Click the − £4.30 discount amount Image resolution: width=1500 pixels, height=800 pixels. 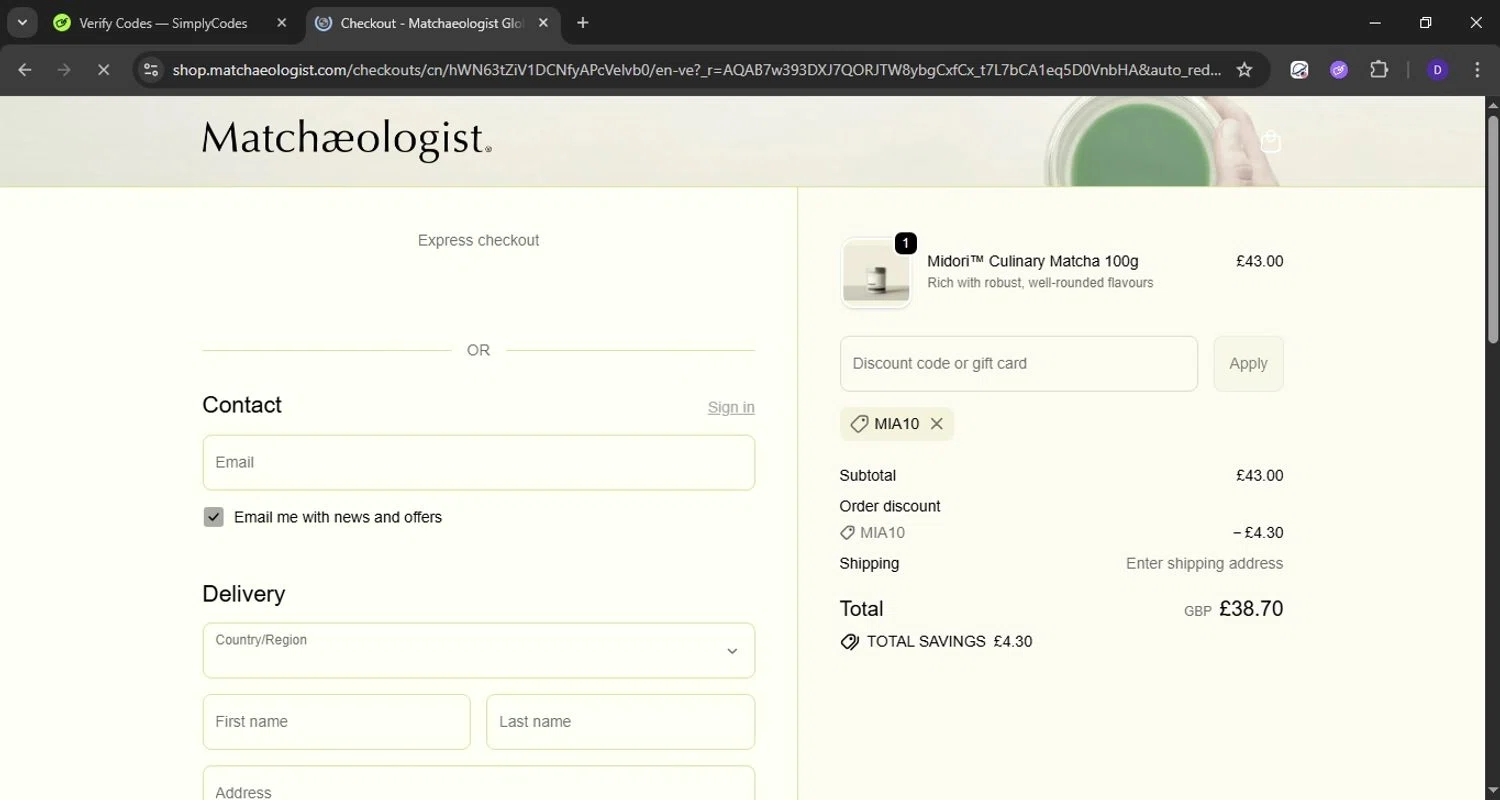tap(1258, 533)
